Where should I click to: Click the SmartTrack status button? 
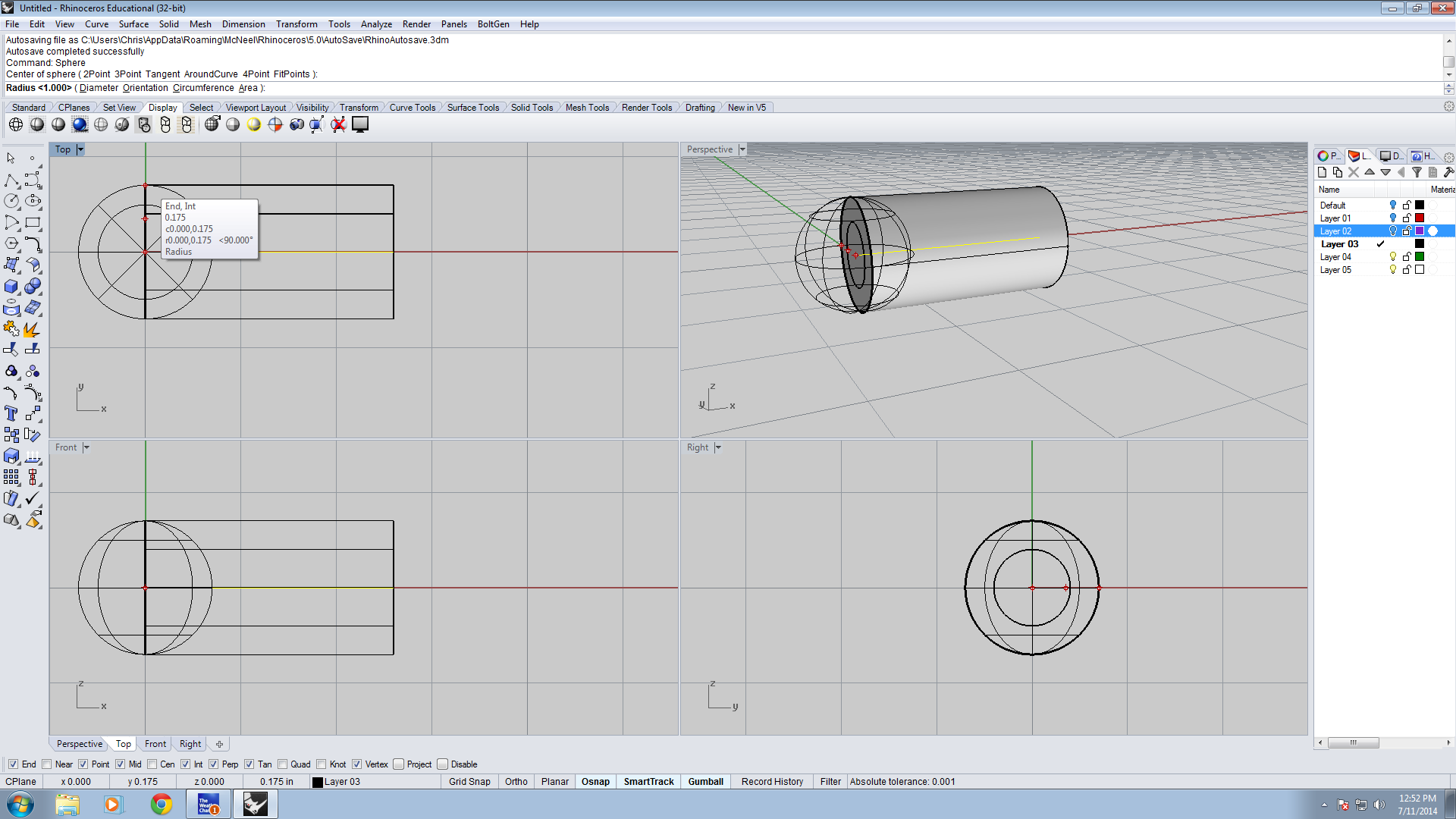click(649, 781)
